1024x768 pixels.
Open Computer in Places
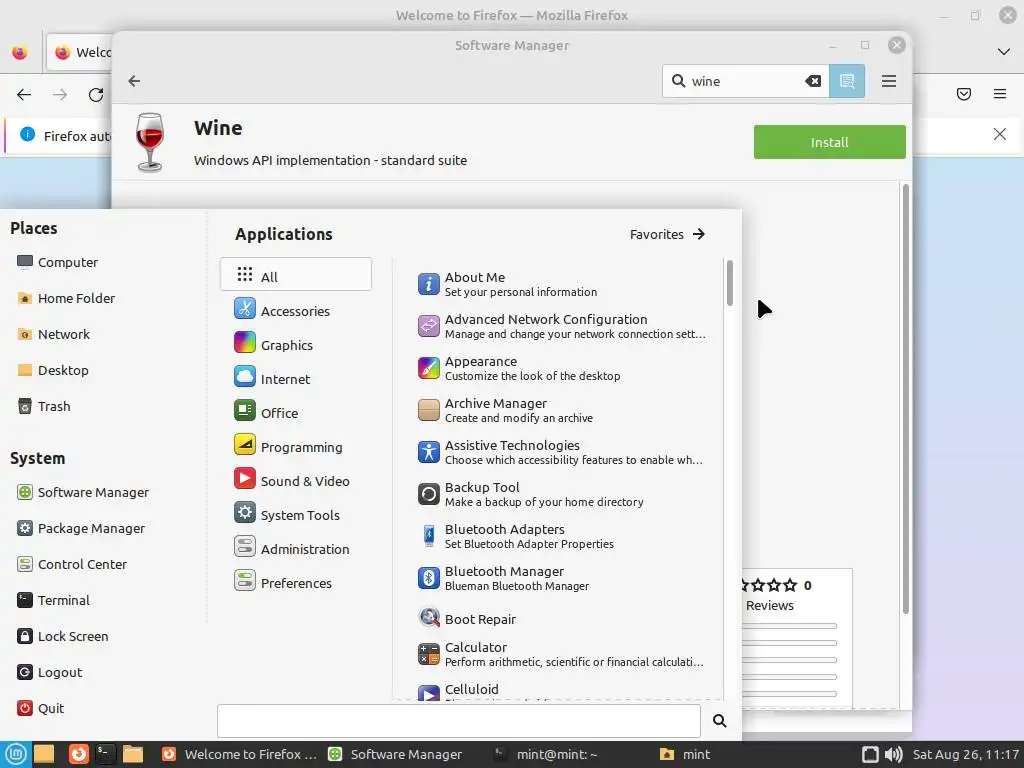[57, 262]
